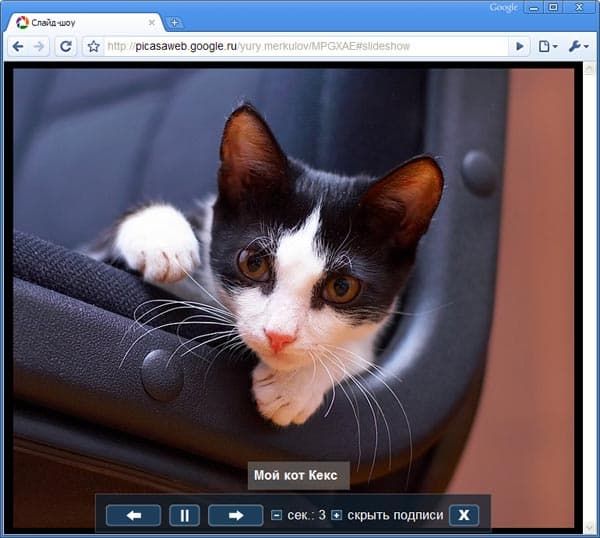Image resolution: width=600 pixels, height=538 pixels.
Task: Click the browser forward arrow
Action: [x=39, y=47]
